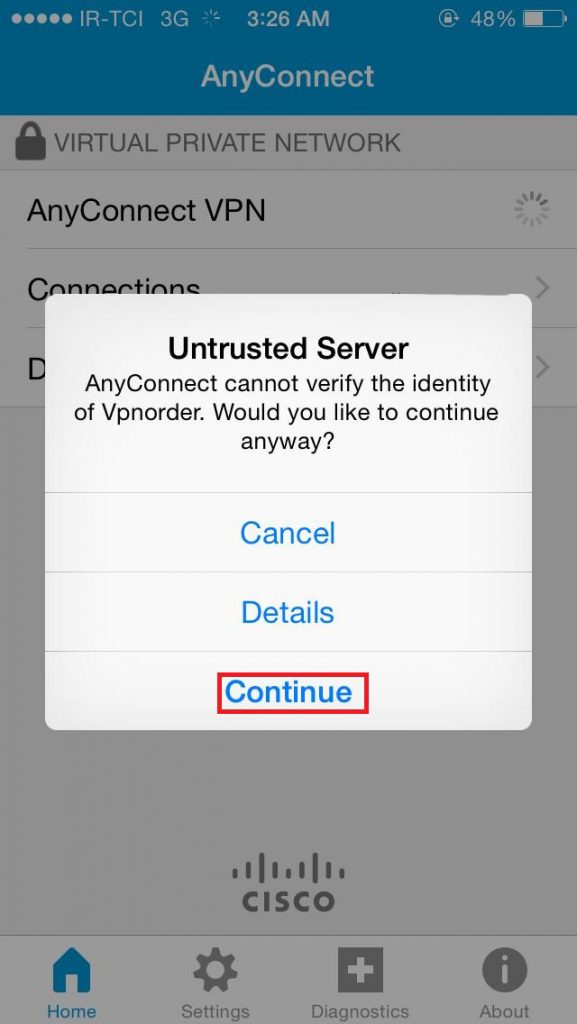The image size is (577, 1024).
Task: Tap Cancel in Untrusted Server dialog
Action: 288,532
